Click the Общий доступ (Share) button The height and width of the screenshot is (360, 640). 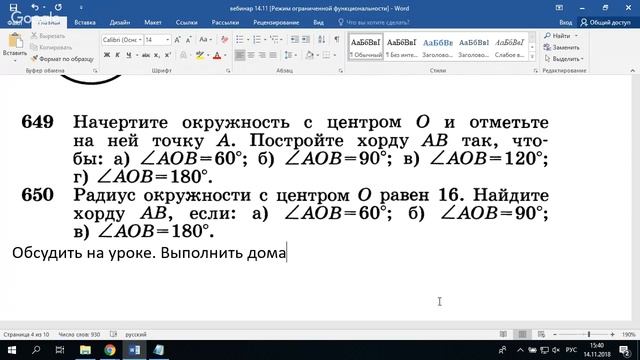pyautogui.click(x=606, y=22)
